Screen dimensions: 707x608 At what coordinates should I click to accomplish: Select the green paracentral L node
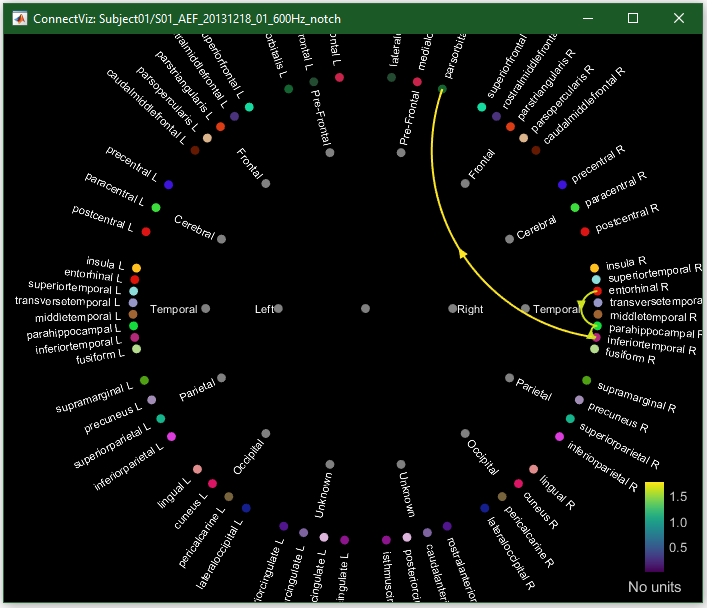click(x=156, y=207)
